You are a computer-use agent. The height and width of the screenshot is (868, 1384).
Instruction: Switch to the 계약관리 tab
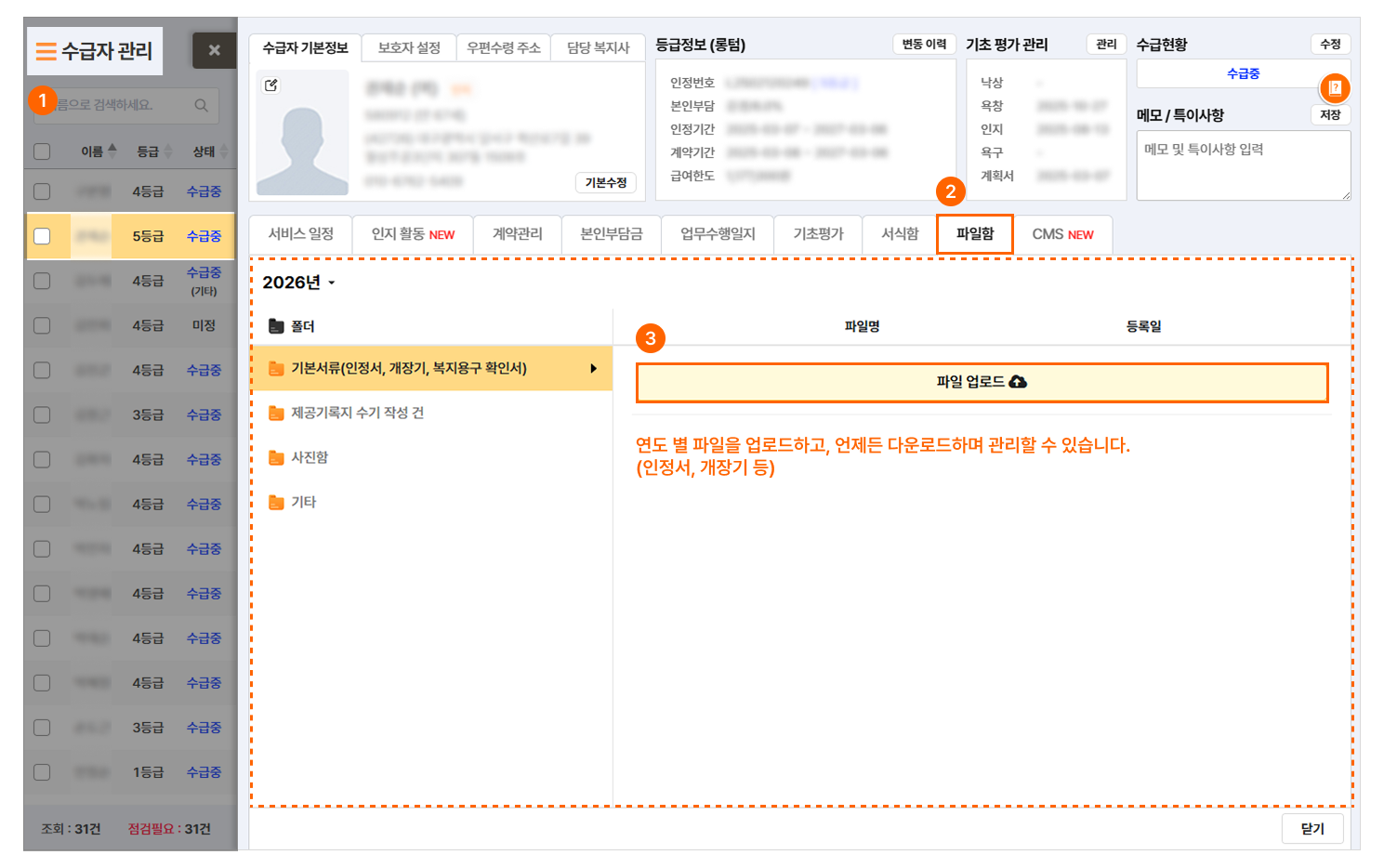tap(517, 234)
